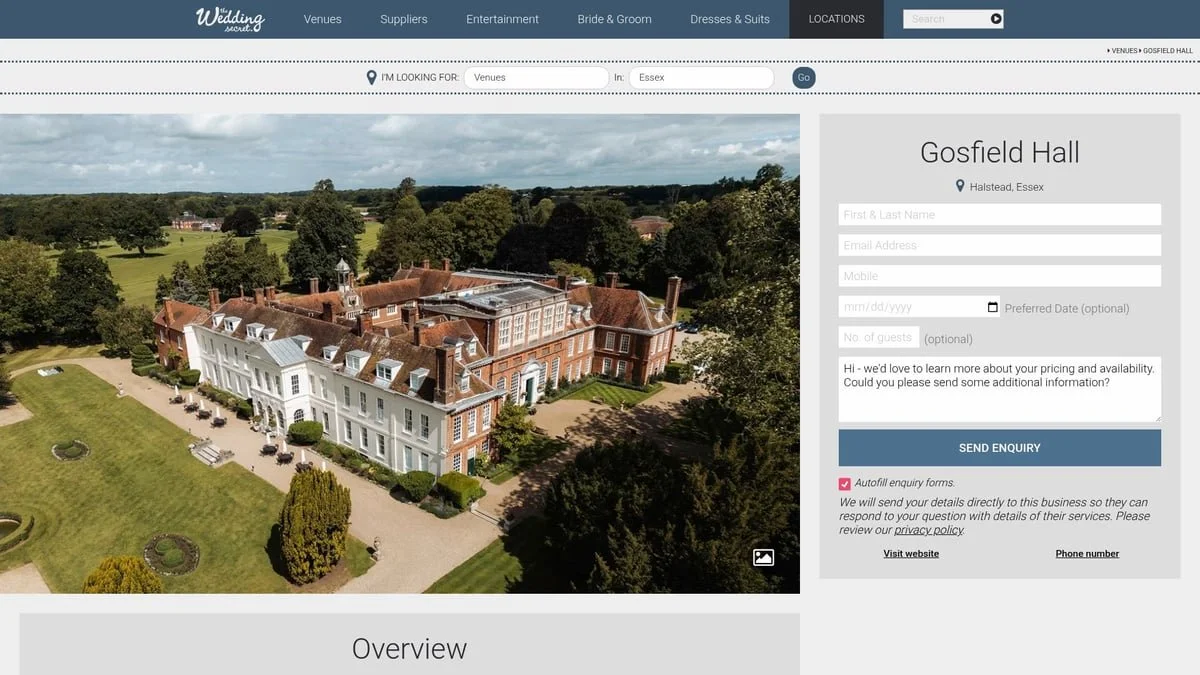Focus the Mobile number field
This screenshot has height=675, width=1200.
pyautogui.click(x=1000, y=276)
